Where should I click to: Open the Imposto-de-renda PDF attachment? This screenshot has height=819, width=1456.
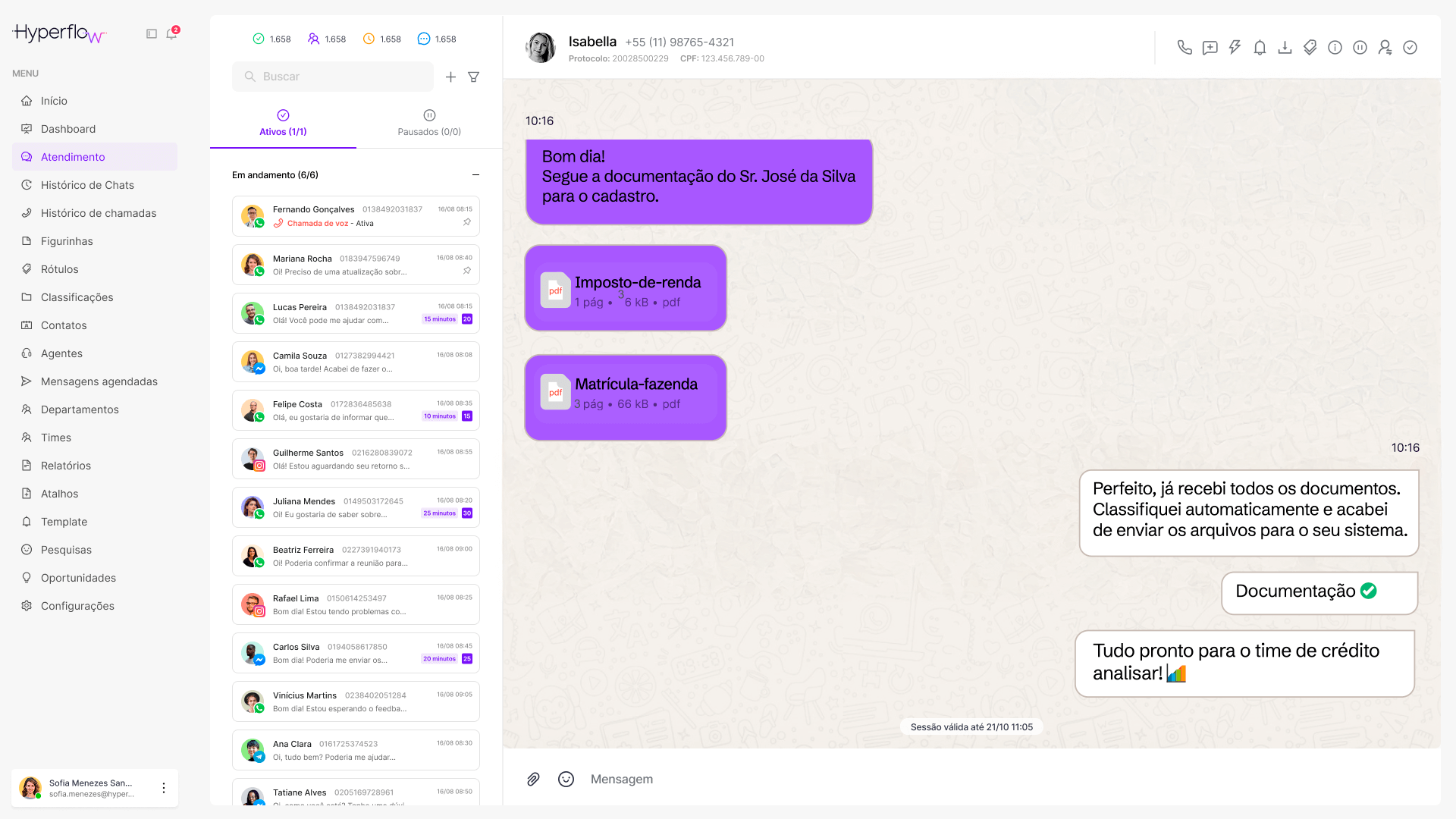[x=626, y=291]
